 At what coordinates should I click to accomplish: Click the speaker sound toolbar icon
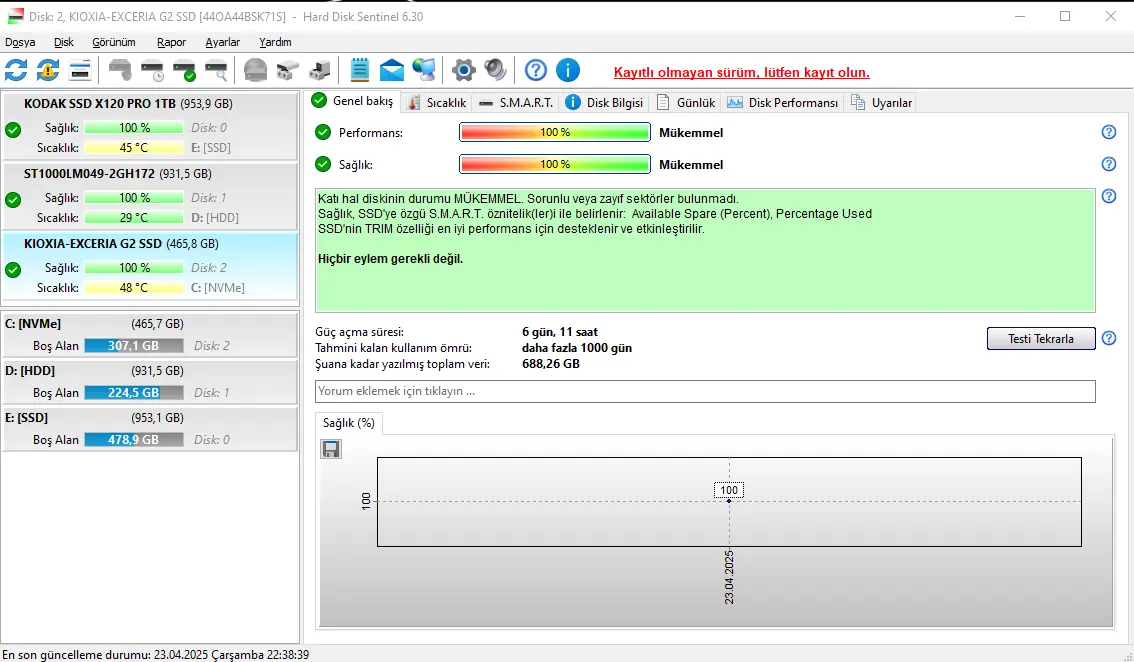pos(495,70)
